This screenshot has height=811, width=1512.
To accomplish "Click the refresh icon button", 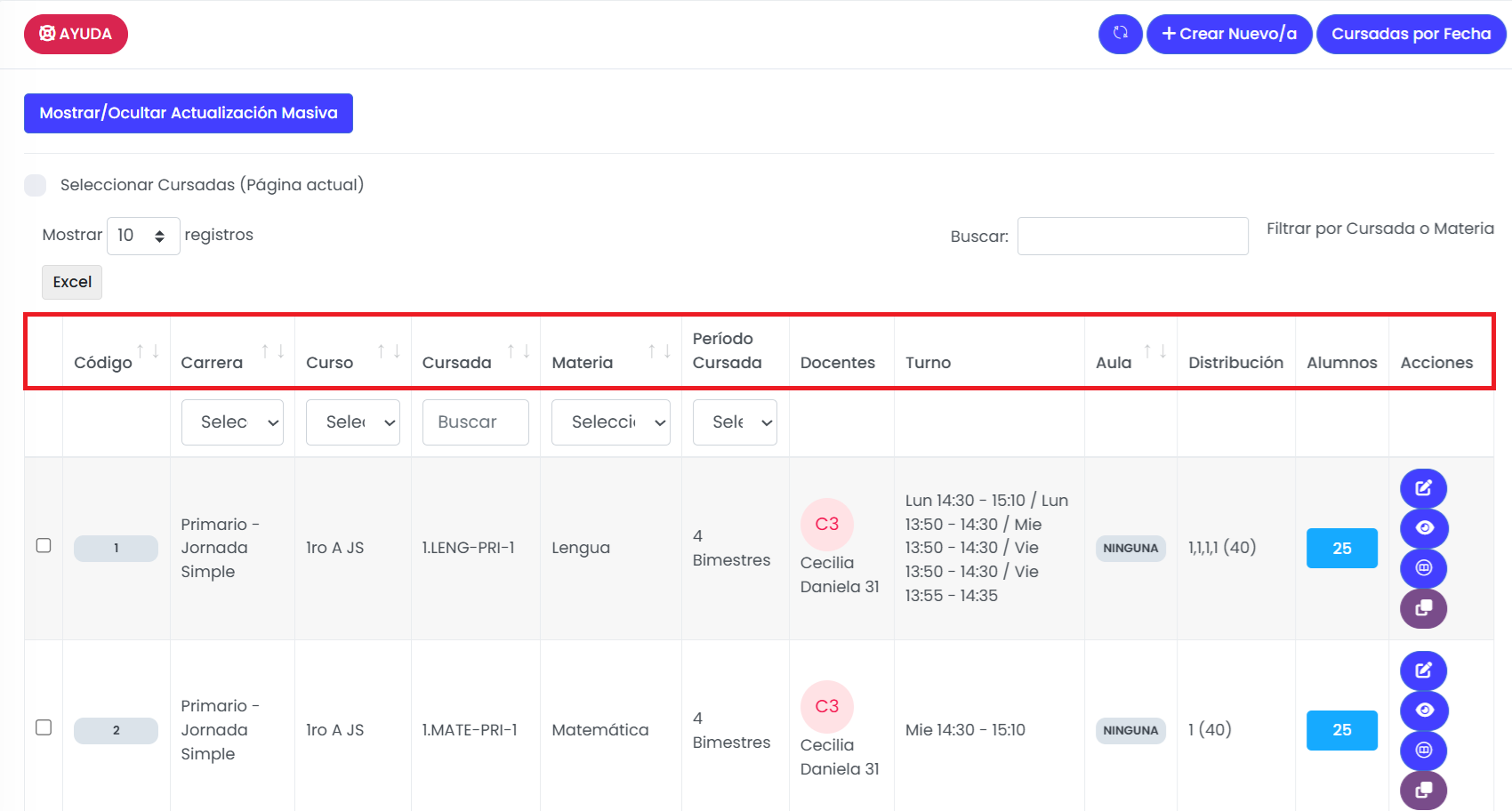I will (1121, 34).
